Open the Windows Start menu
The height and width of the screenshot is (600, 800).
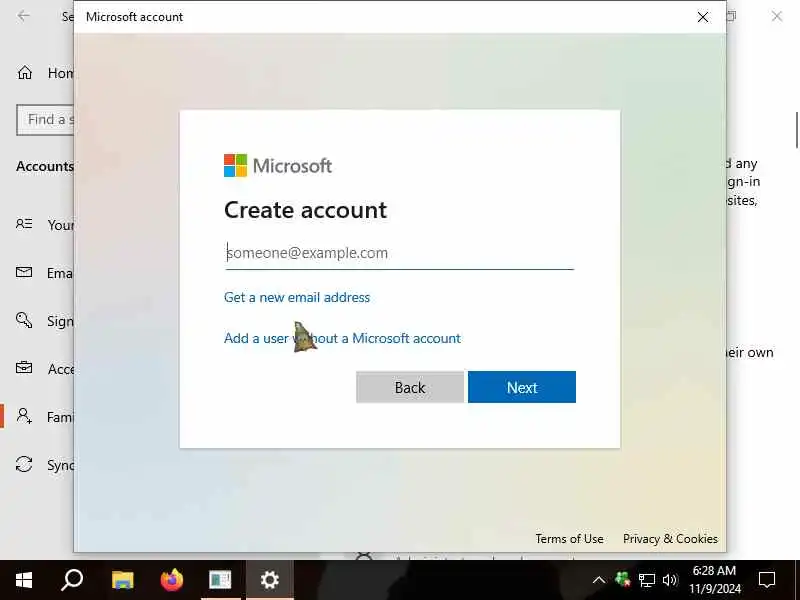[23, 580]
